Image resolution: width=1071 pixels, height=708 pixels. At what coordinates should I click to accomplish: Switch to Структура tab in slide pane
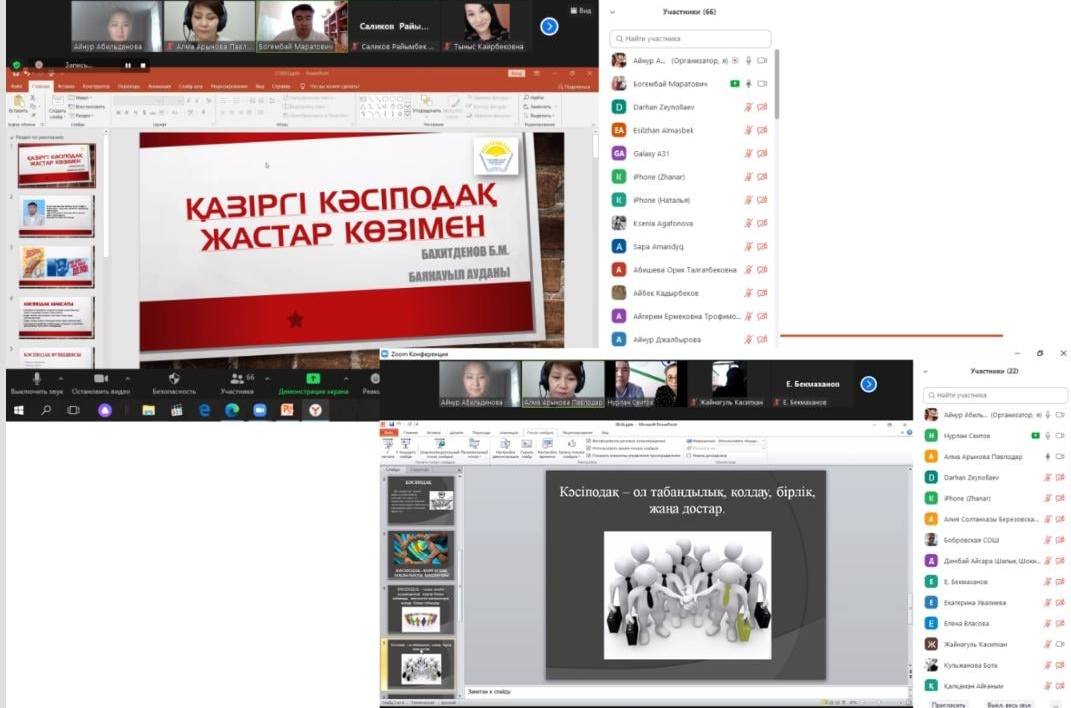pyautogui.click(x=419, y=470)
